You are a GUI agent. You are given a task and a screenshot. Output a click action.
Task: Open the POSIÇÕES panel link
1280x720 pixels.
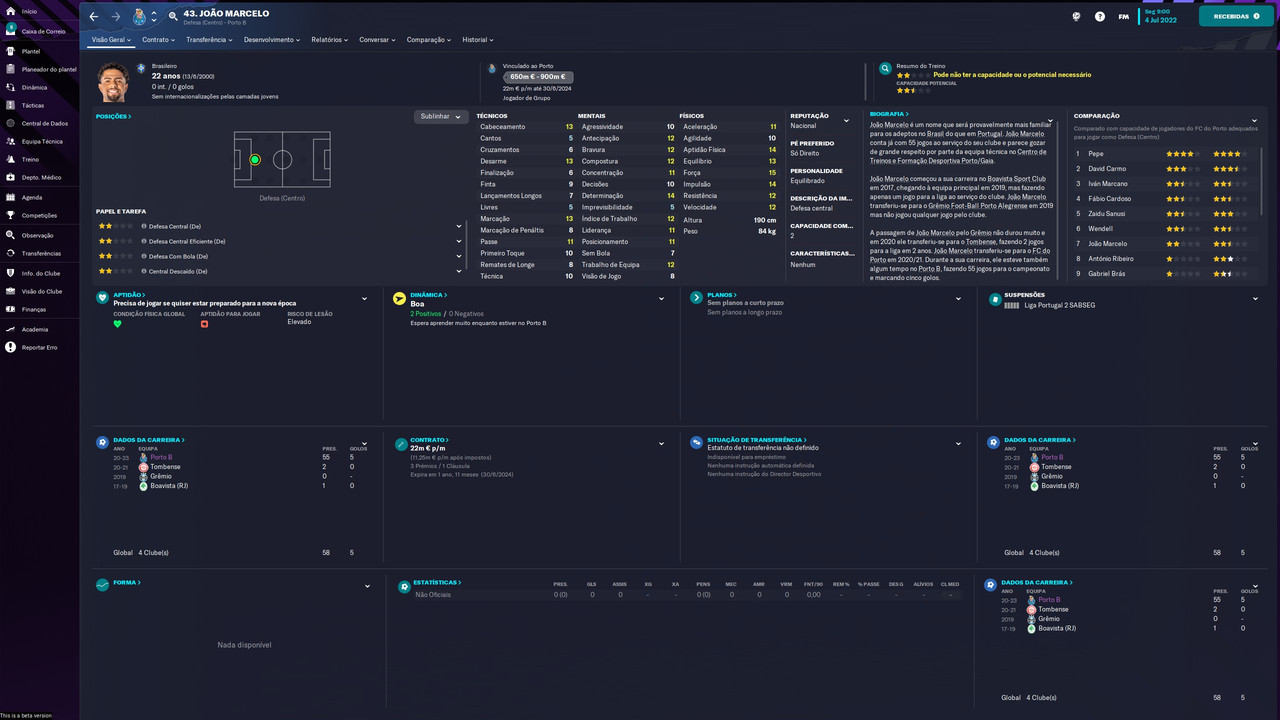113,116
